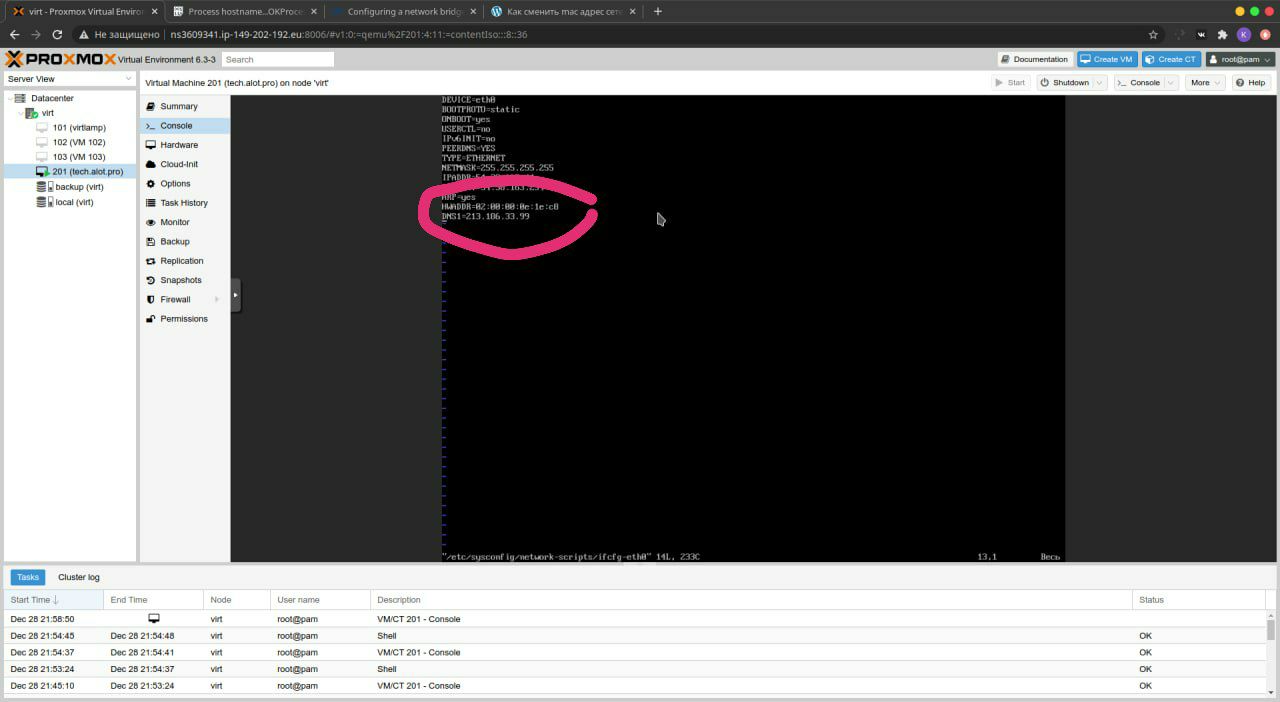Collapse the virt node expander
This screenshot has width=1280, height=702.
coord(21,113)
